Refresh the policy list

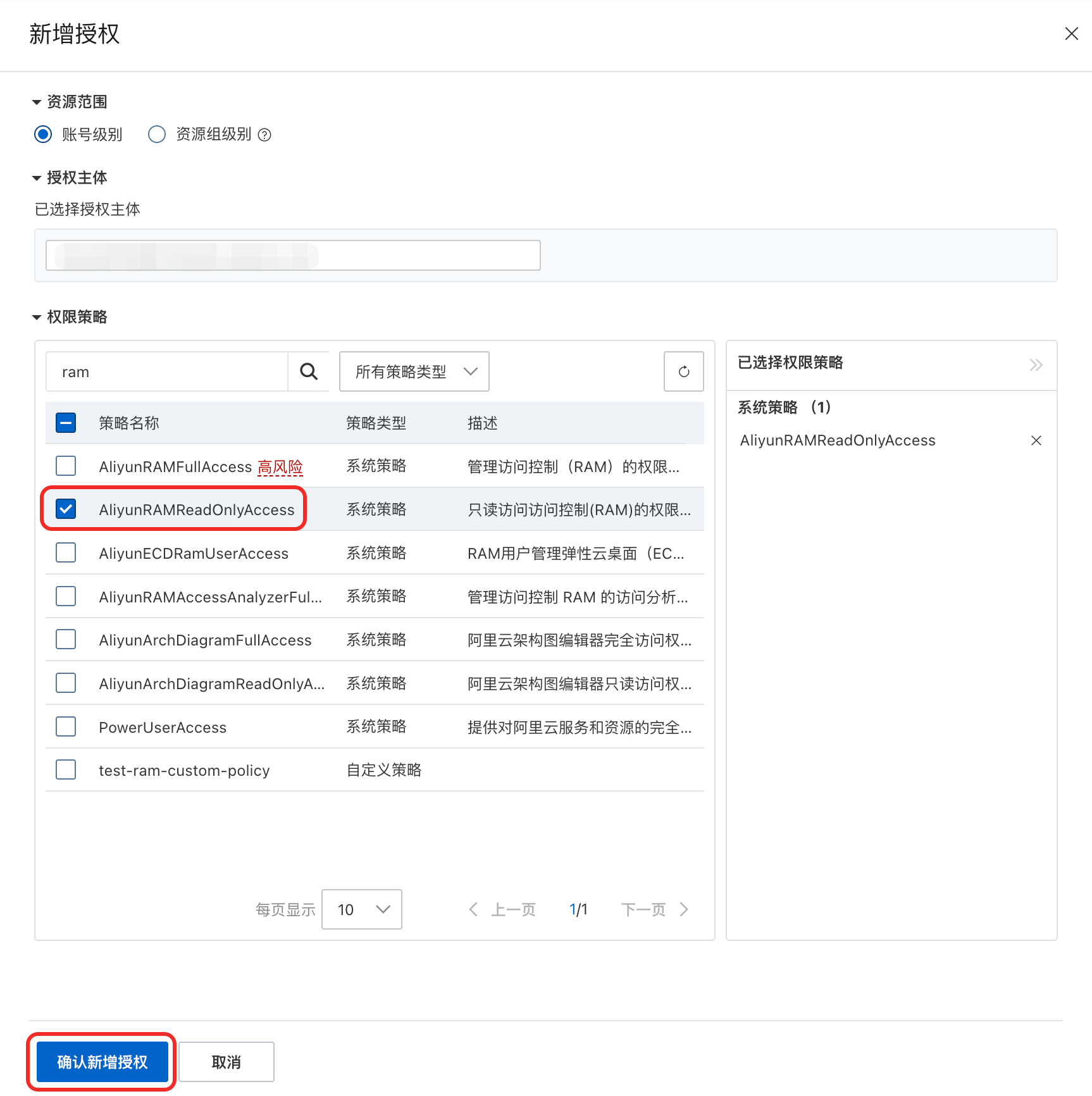click(x=684, y=371)
